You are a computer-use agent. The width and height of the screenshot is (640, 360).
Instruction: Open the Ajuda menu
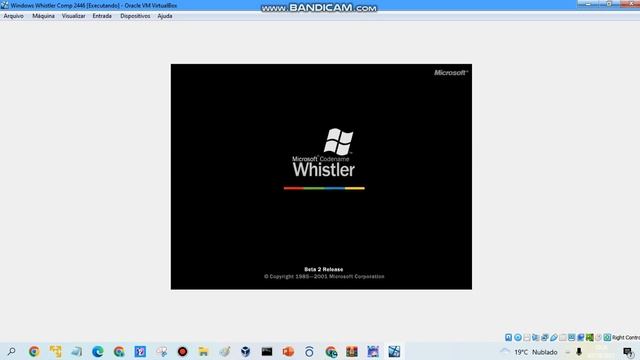click(x=165, y=16)
